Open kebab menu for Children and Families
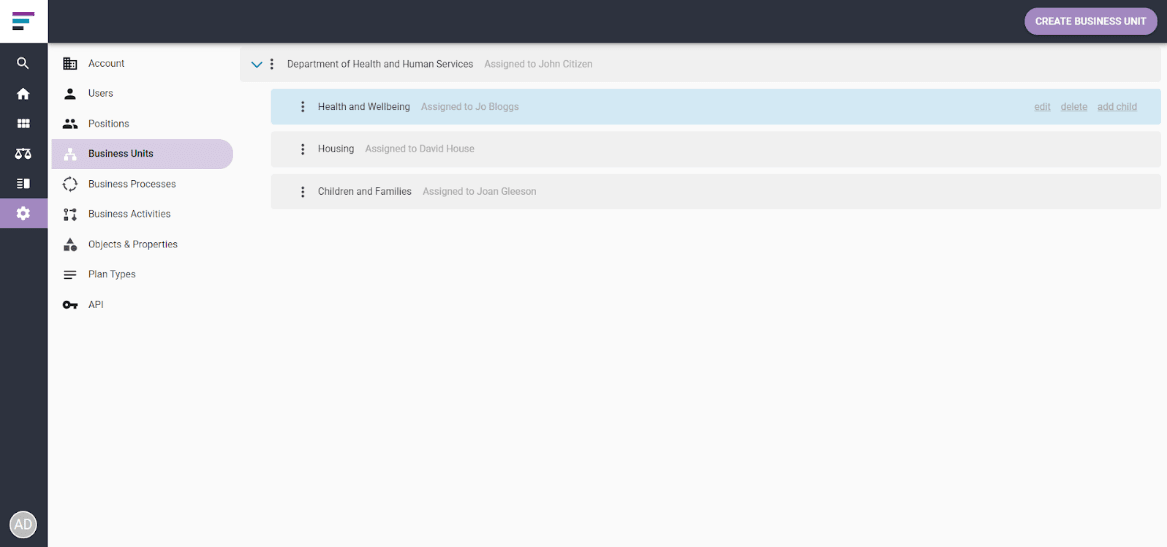Screen dimensions: 1167x547 pyautogui.click(x=302, y=192)
